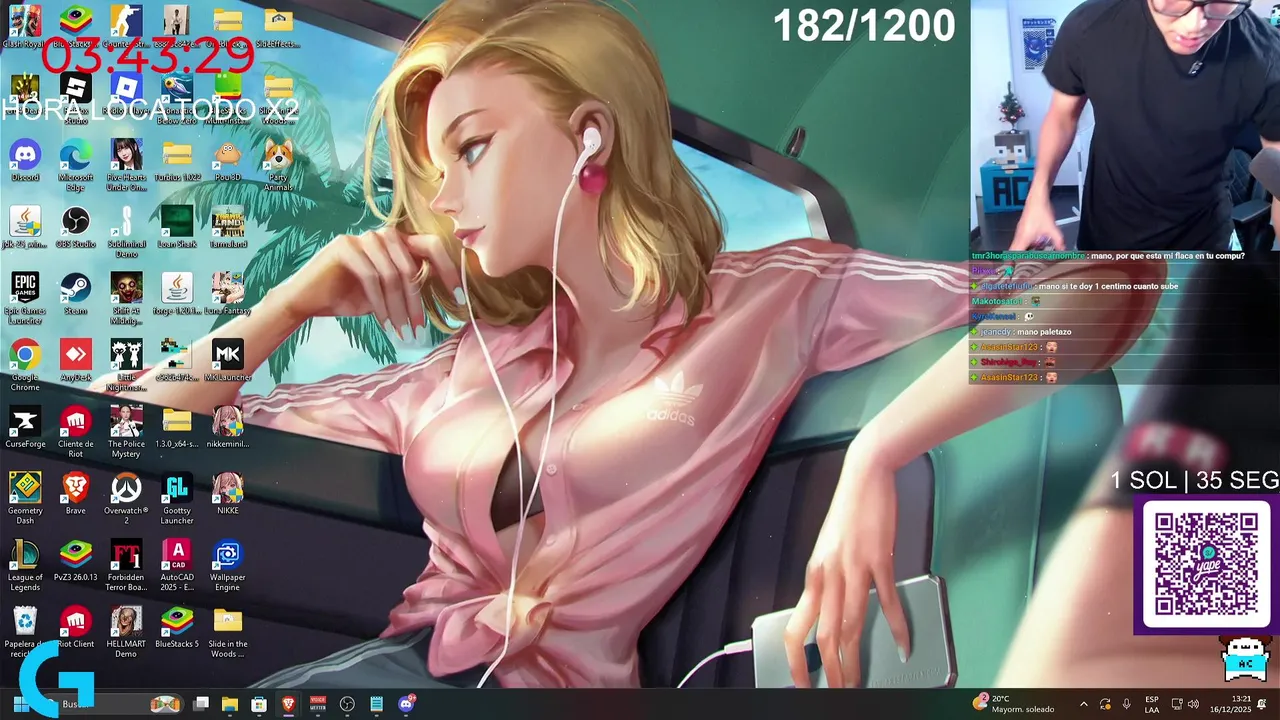Select the League of Legends icon
This screenshot has height=720, width=1280.
point(25,565)
